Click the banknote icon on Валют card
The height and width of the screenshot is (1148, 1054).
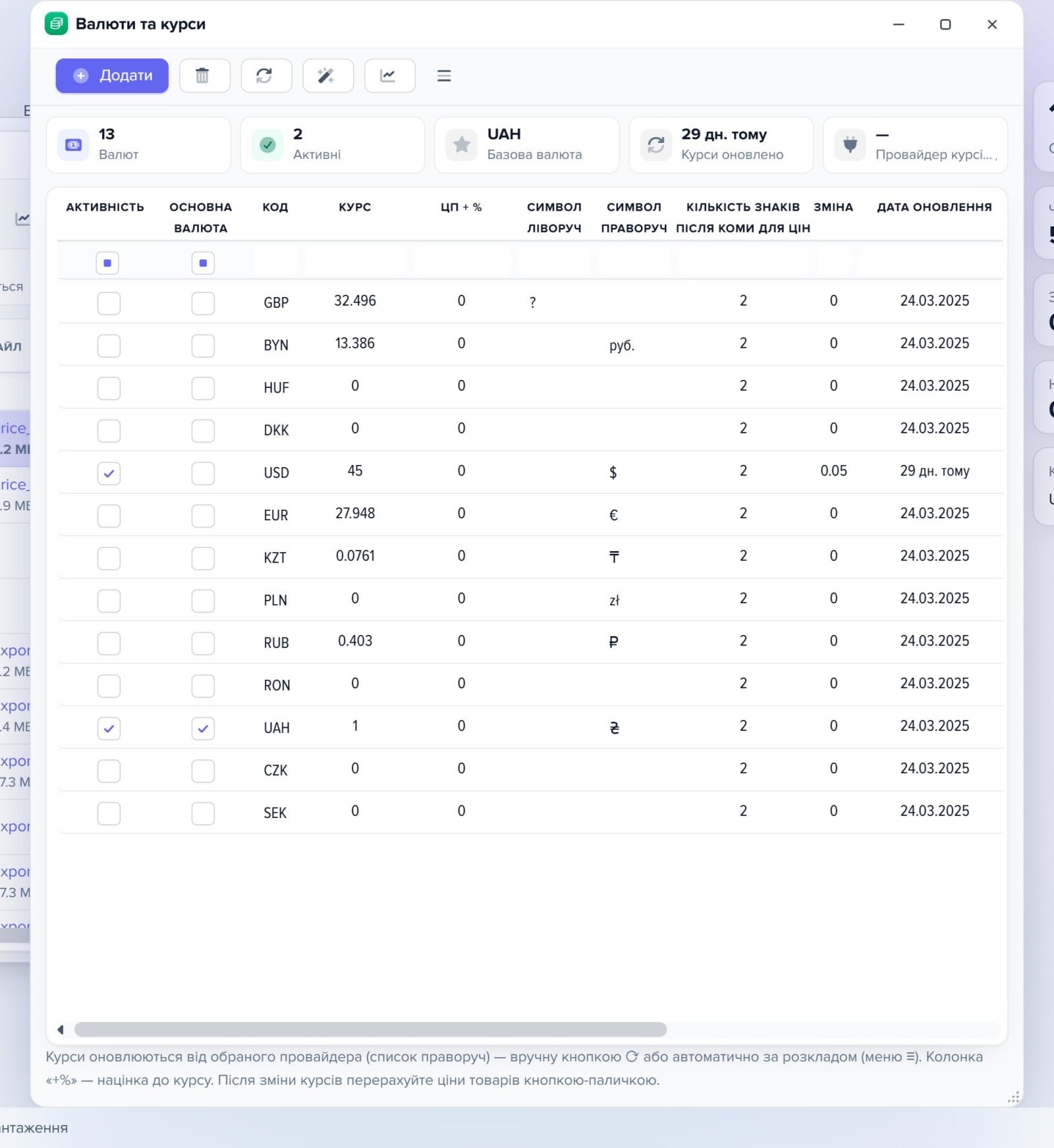[x=74, y=145]
